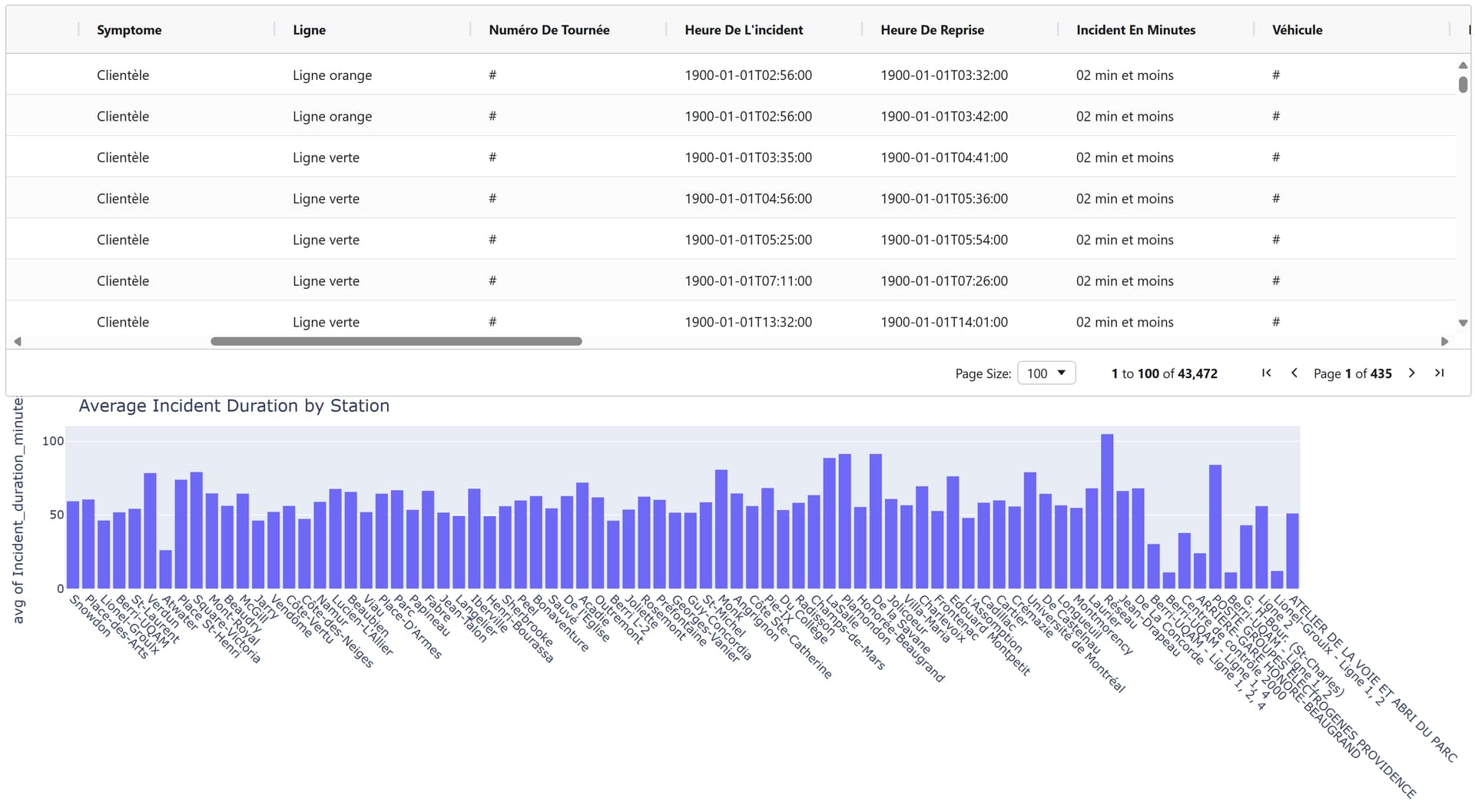Open the Page Size dropdown

(x=1046, y=373)
